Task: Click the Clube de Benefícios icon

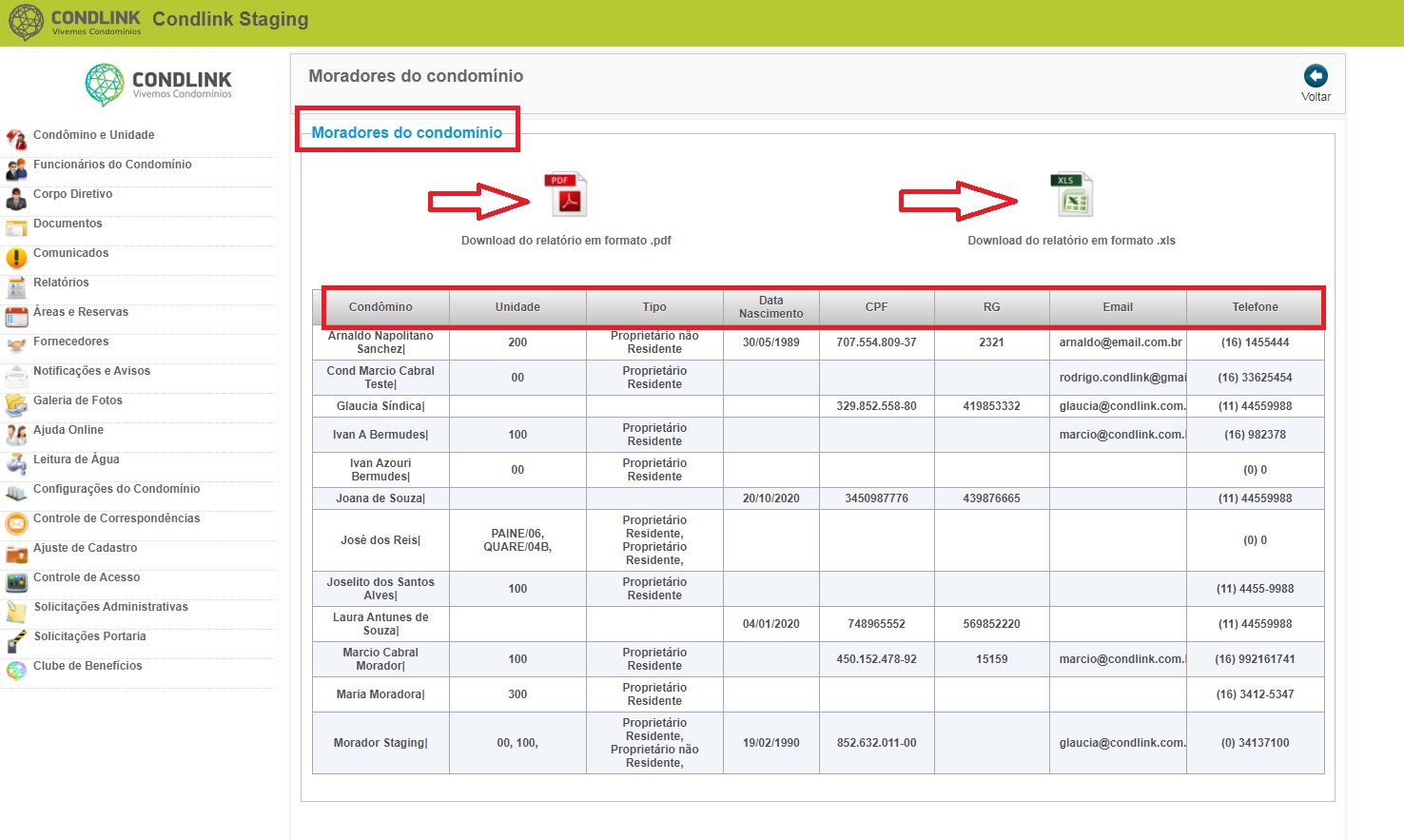Action: [x=16, y=670]
